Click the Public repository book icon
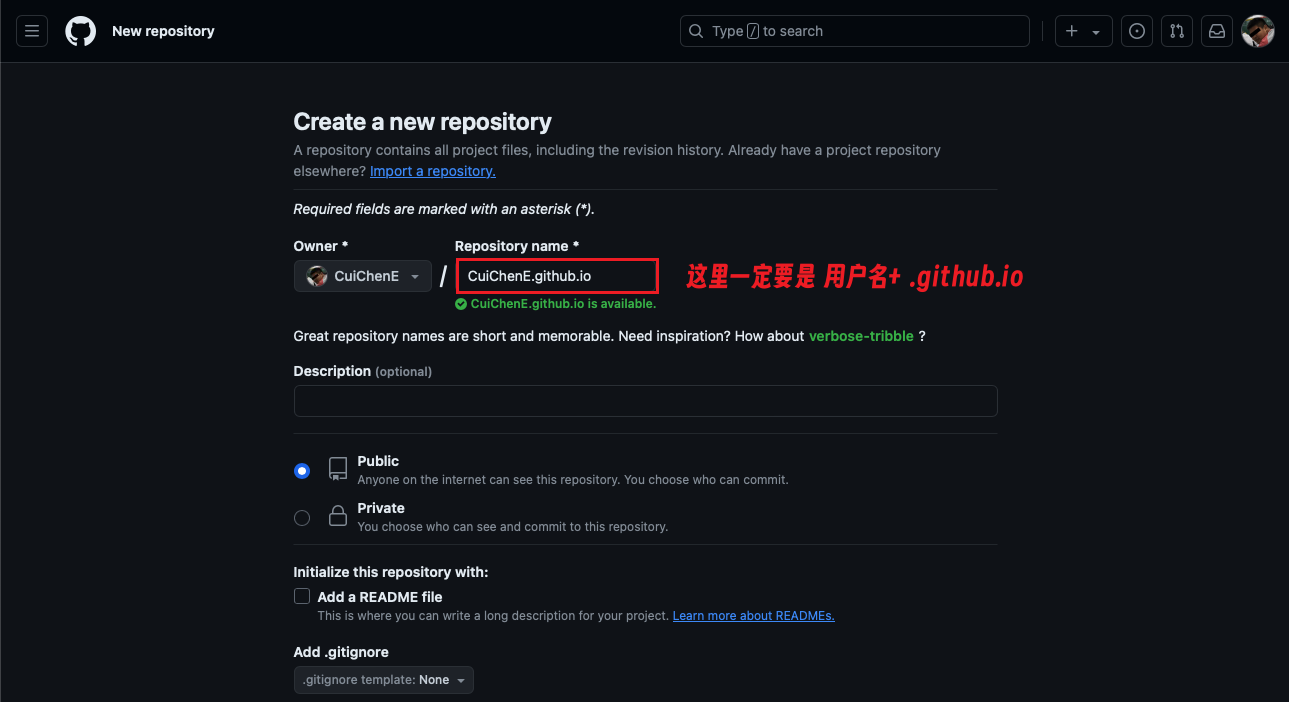 pos(338,469)
